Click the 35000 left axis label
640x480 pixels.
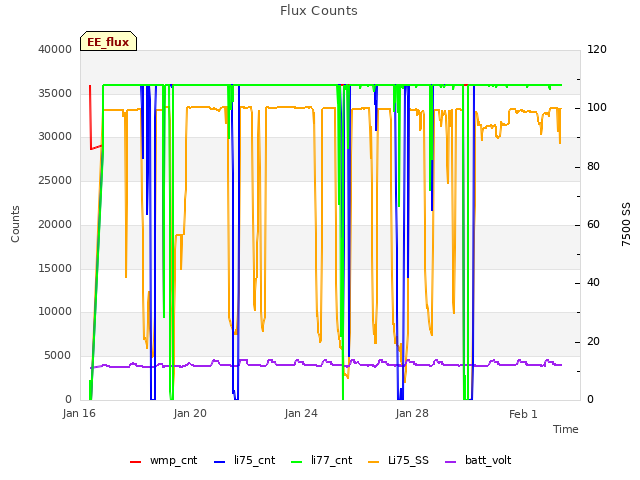click(x=55, y=93)
